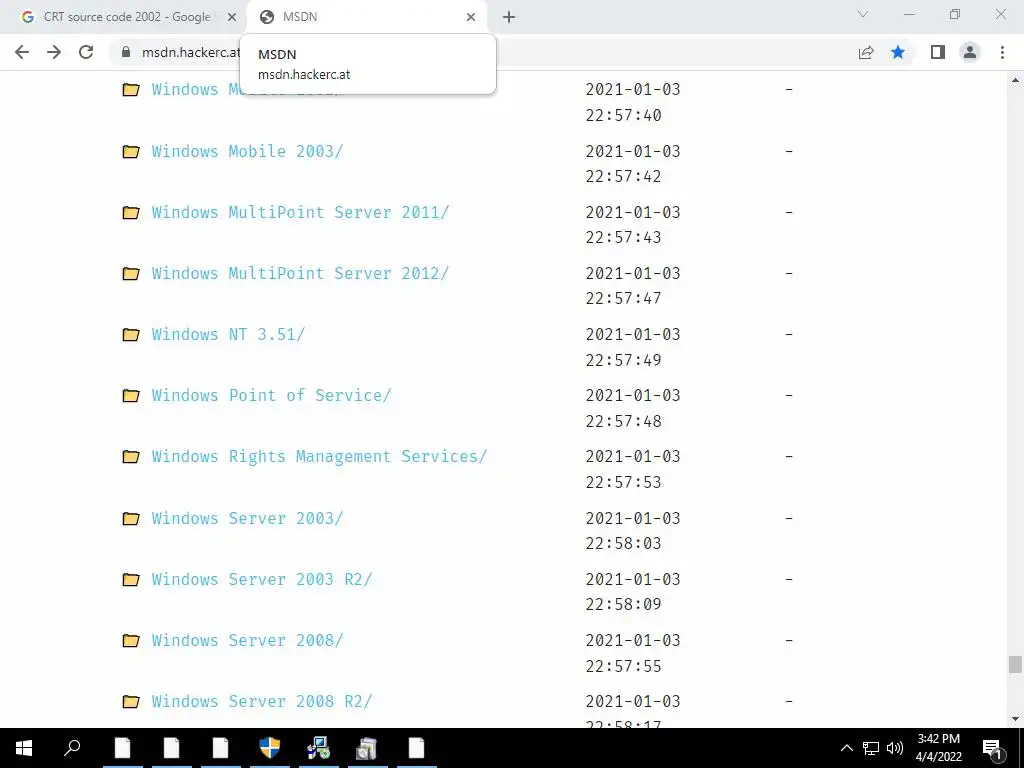
Task: Open Windows Mobile 2003/ folder link
Action: pyautogui.click(x=247, y=151)
